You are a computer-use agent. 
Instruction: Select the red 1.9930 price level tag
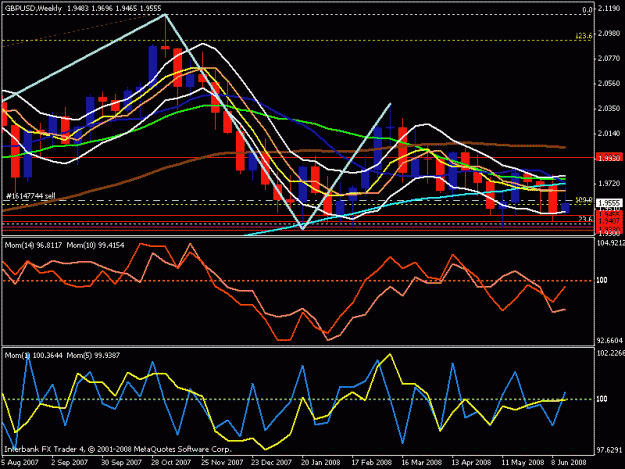coord(609,158)
